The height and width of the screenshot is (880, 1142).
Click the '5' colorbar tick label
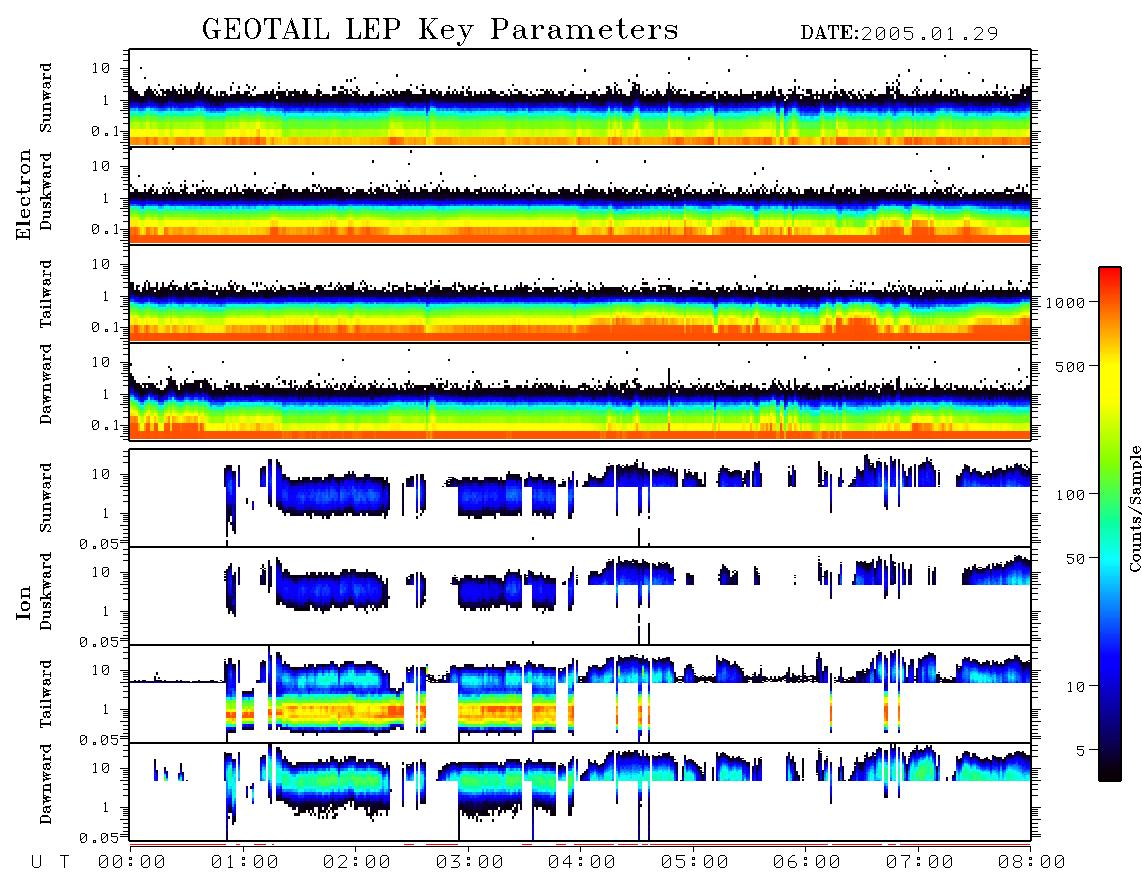pyautogui.click(x=1080, y=751)
